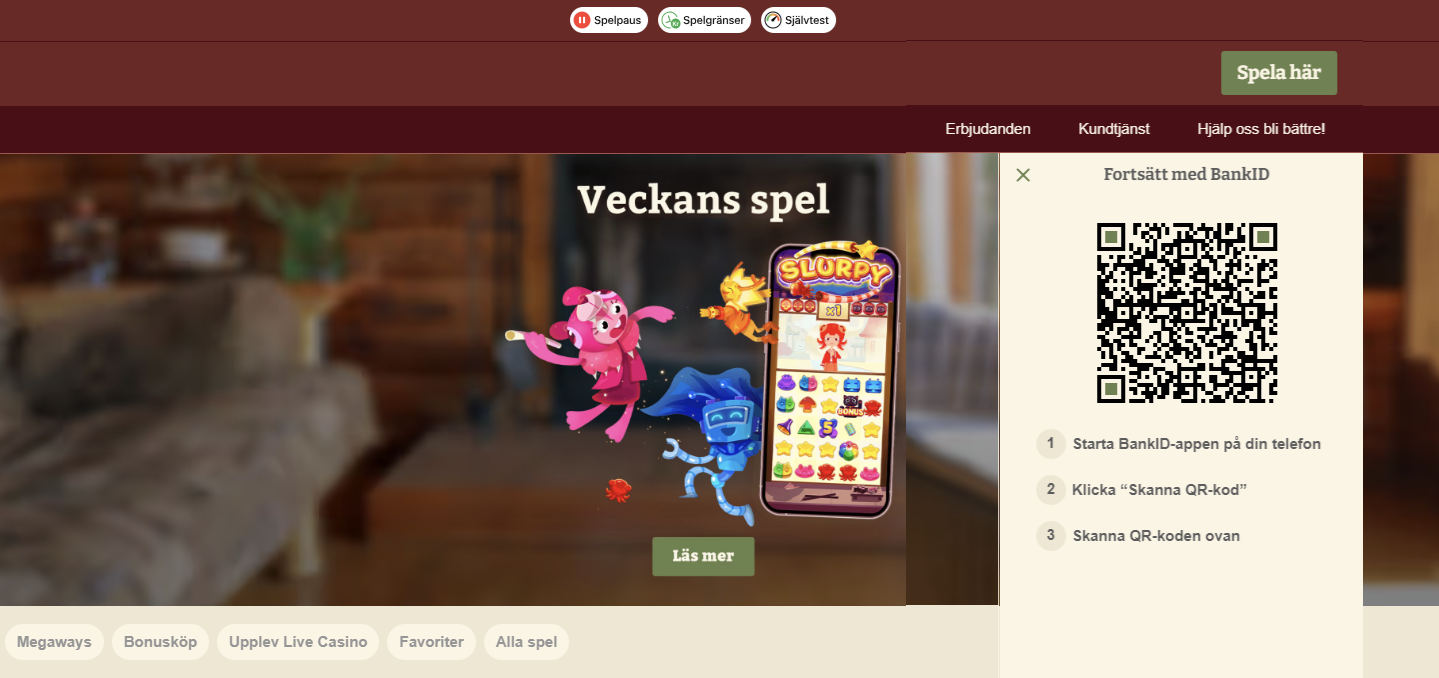
Task: Click the Självtest gauge icon
Action: pos(773,20)
